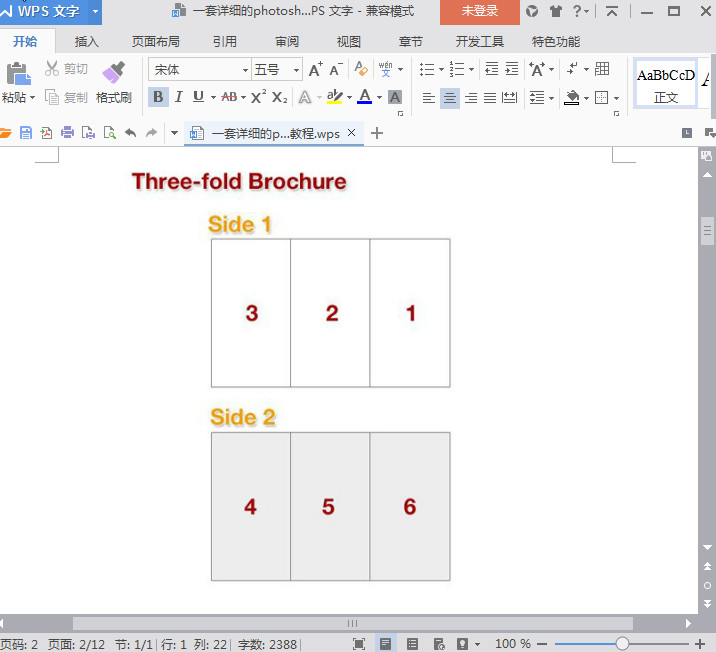Viewport: 716px width, 652px height.
Task: Open the 视图 (View) tab
Action: [348, 42]
